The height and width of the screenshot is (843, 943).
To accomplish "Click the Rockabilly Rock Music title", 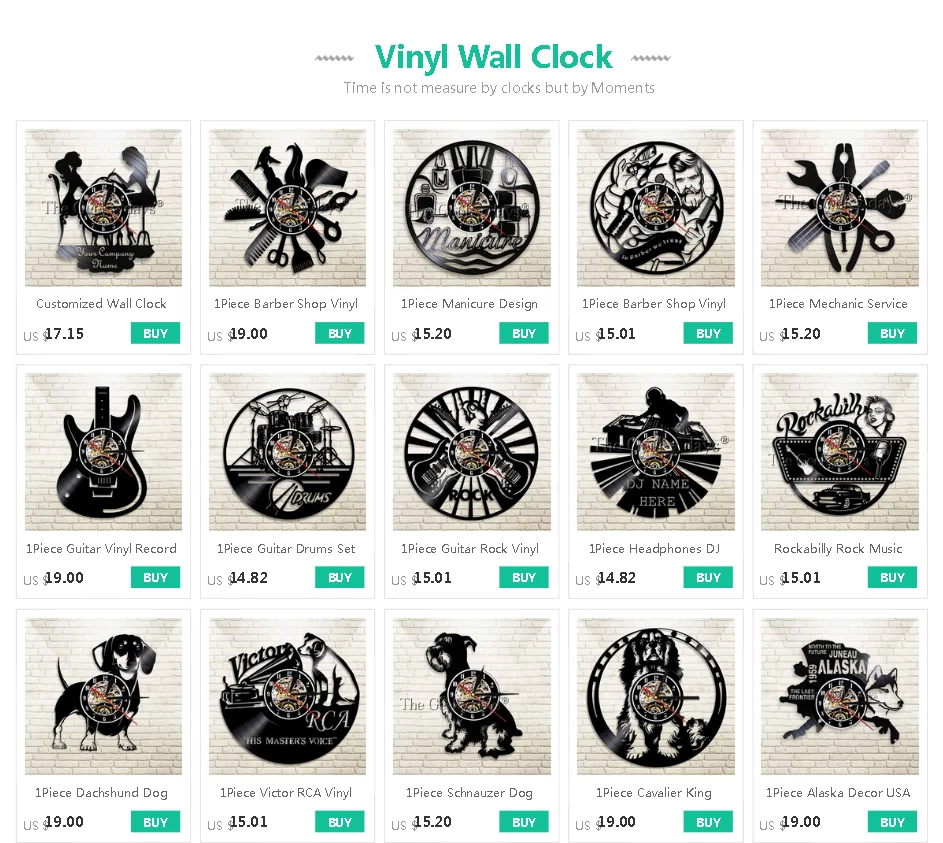I will pyautogui.click(x=838, y=548).
